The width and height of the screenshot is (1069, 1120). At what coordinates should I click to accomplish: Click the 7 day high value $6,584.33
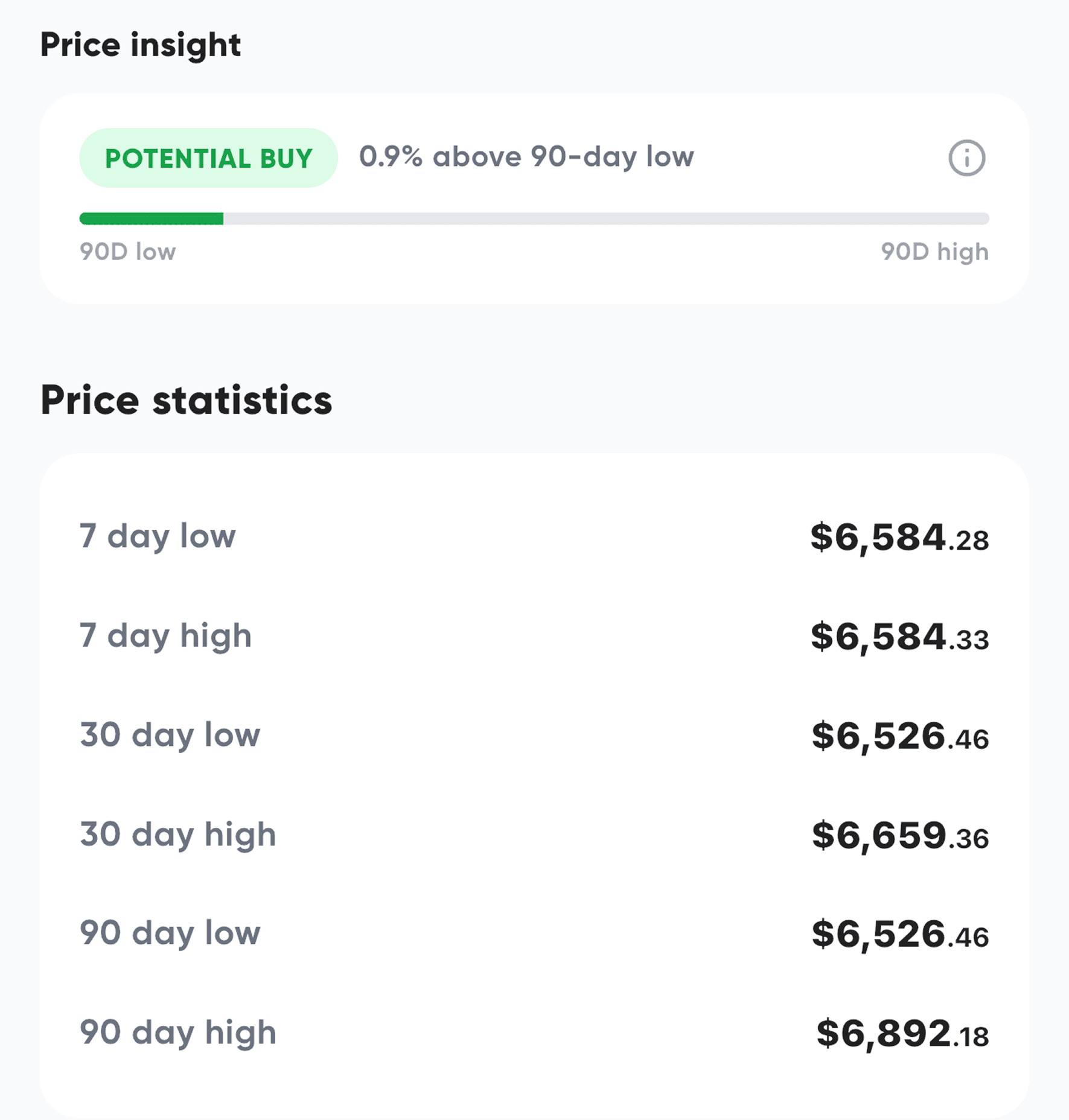pyautogui.click(x=899, y=637)
